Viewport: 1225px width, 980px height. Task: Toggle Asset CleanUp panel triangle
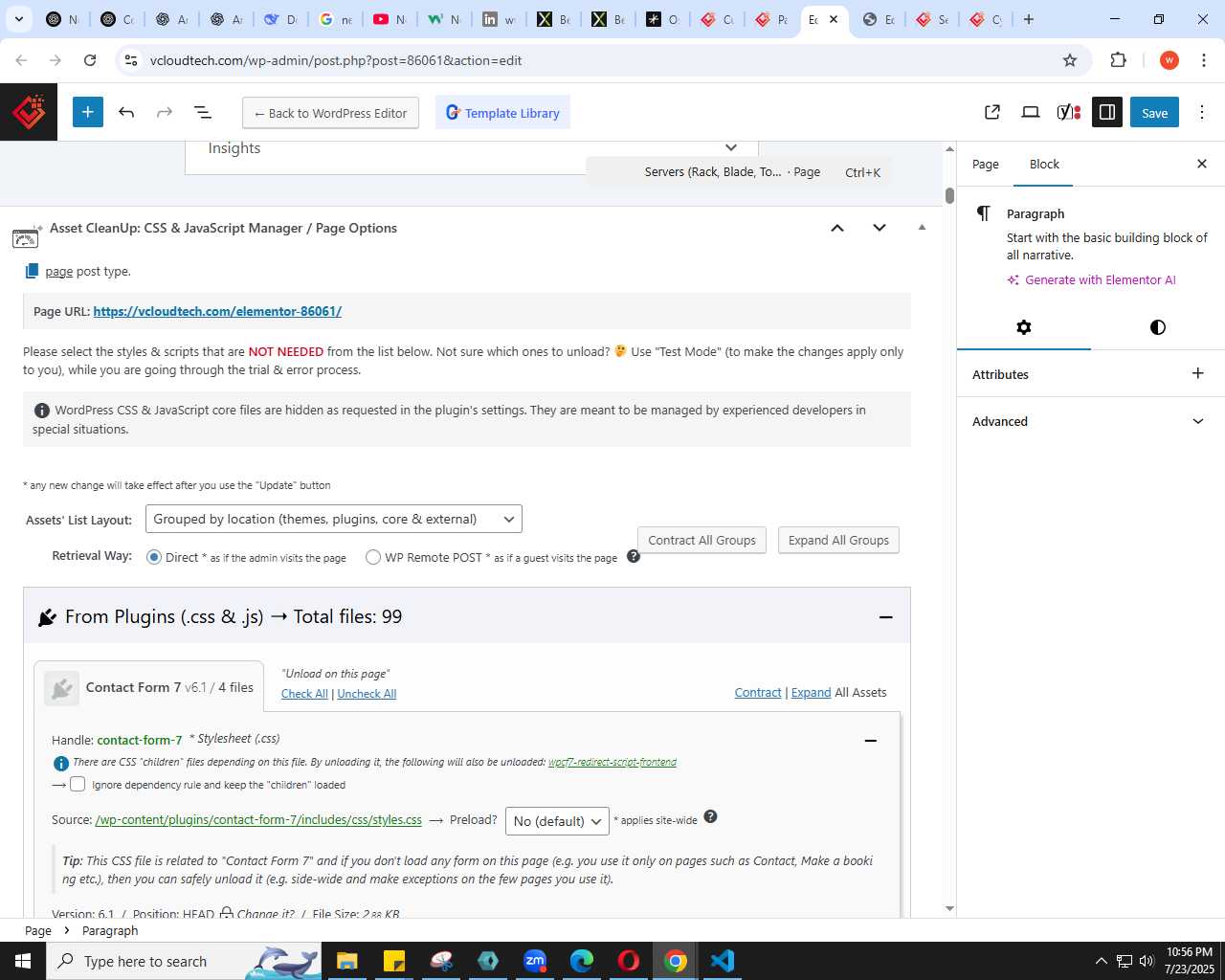[922, 228]
